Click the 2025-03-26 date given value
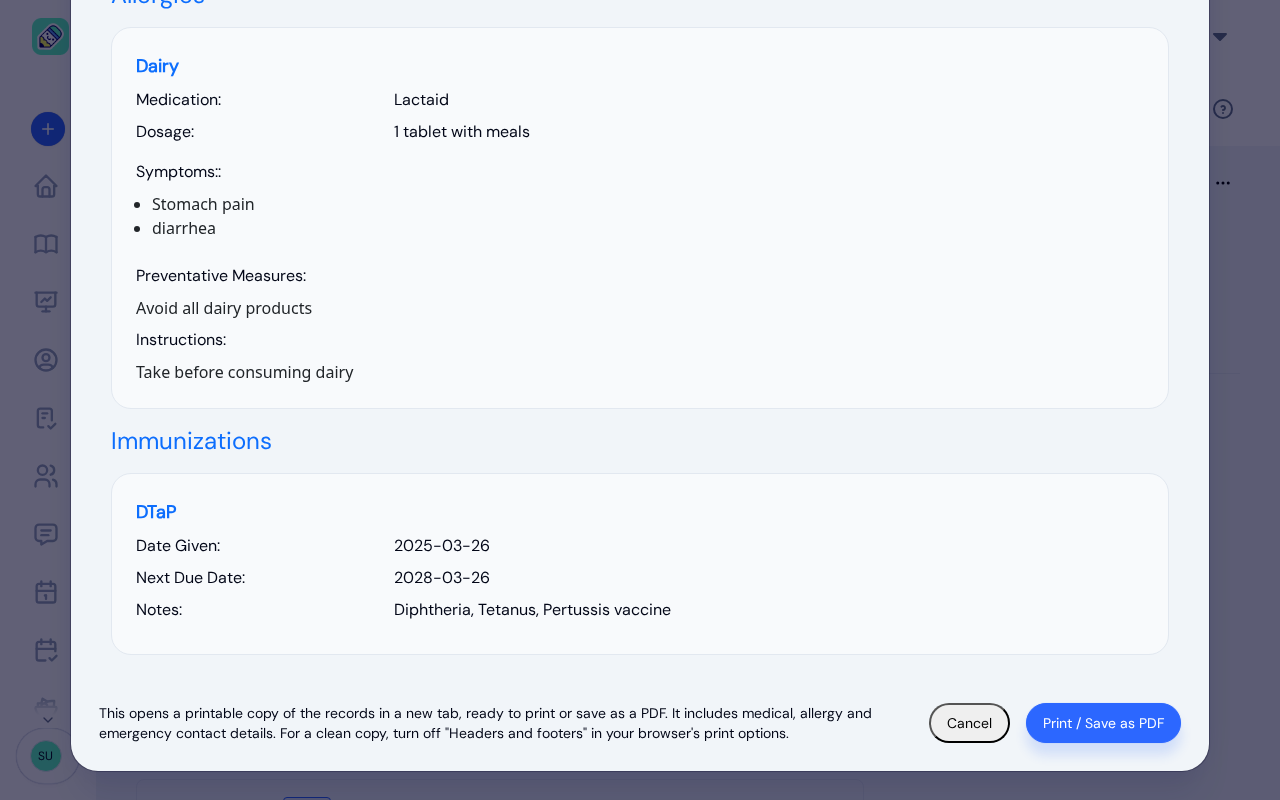The height and width of the screenshot is (800, 1280). click(x=442, y=546)
